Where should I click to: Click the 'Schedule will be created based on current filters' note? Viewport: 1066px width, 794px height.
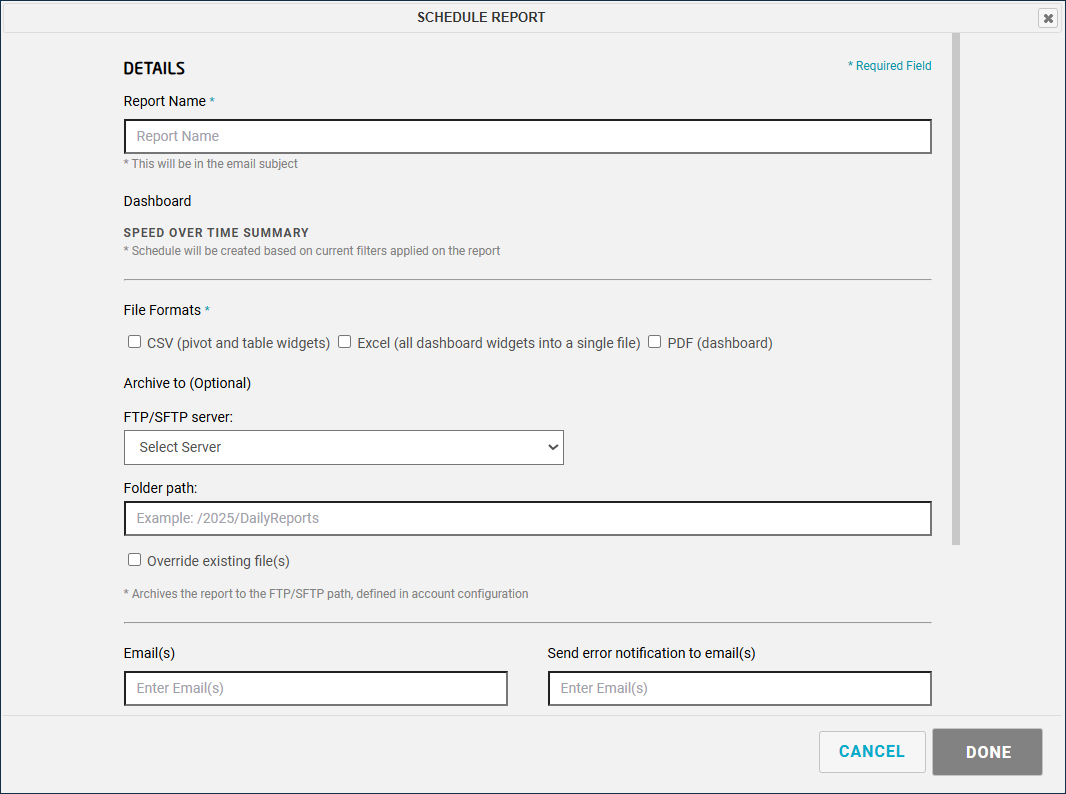pos(312,251)
